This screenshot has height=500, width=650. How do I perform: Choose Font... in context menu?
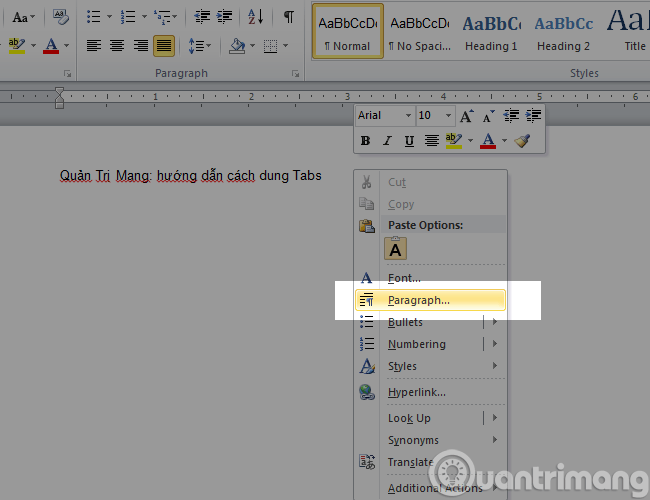click(x=405, y=278)
